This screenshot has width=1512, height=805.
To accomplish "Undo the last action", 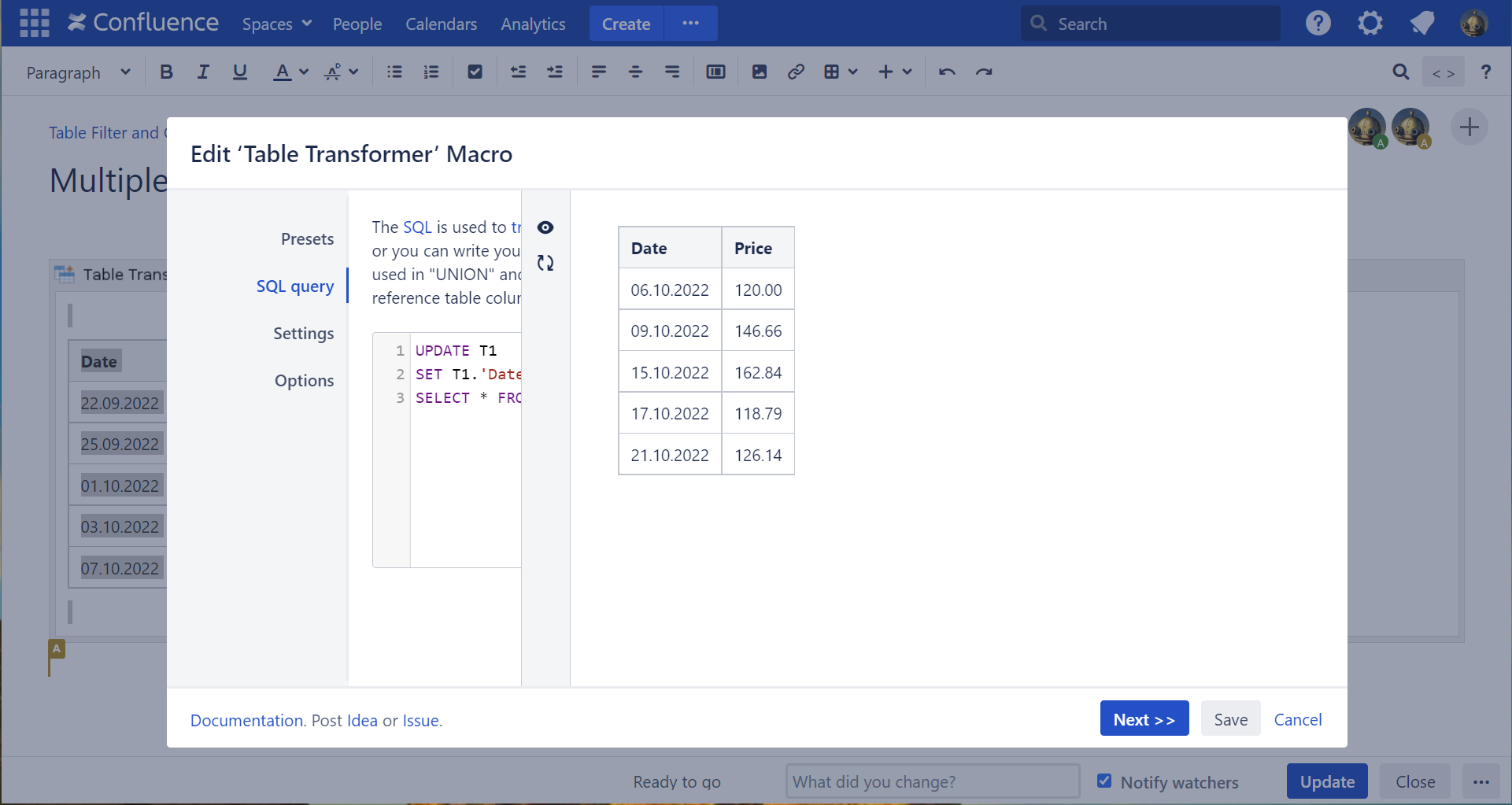I will coord(947,72).
